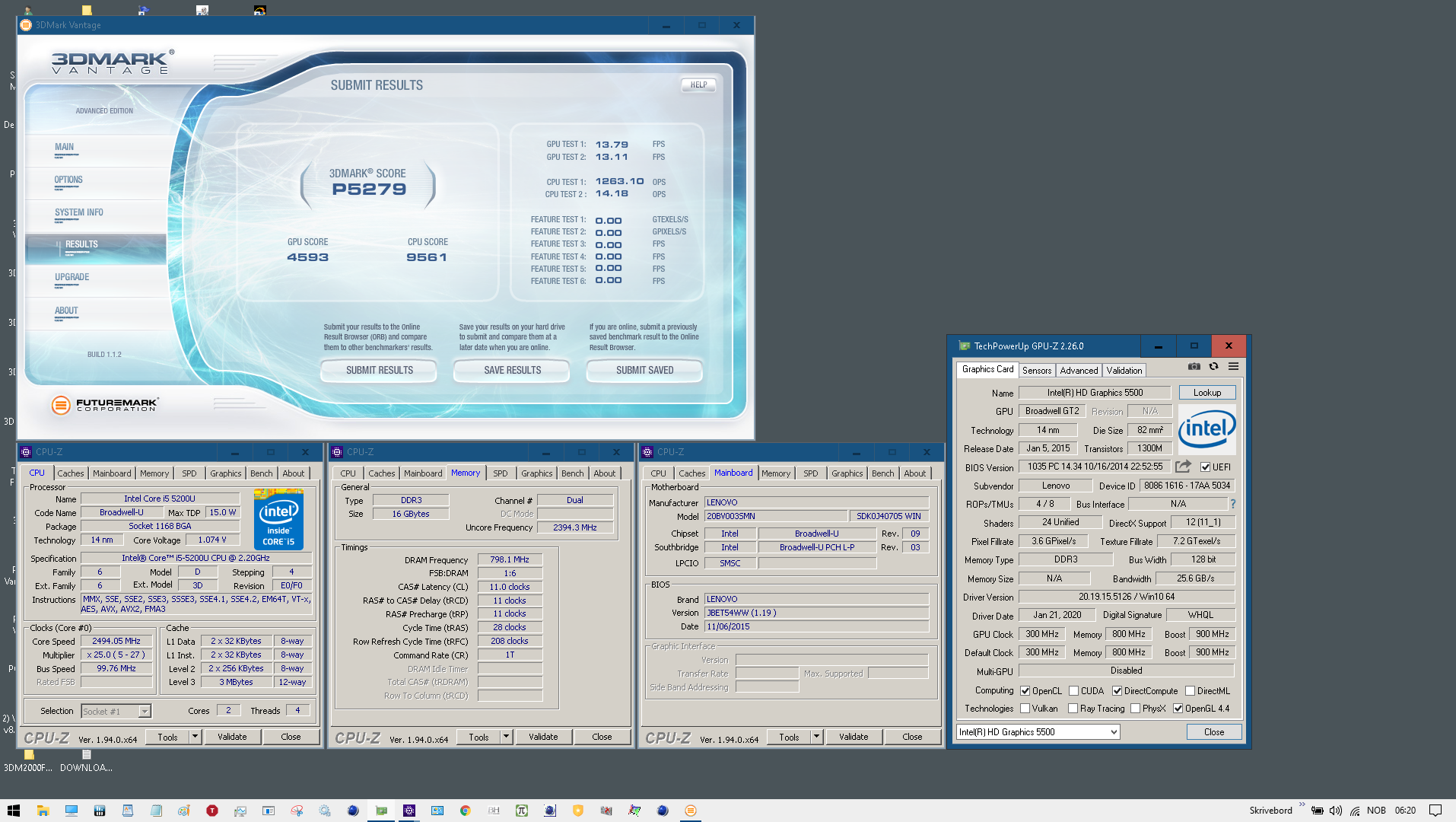Click the Futuremark Corporation logo
The image size is (1456, 822).
[x=105, y=405]
